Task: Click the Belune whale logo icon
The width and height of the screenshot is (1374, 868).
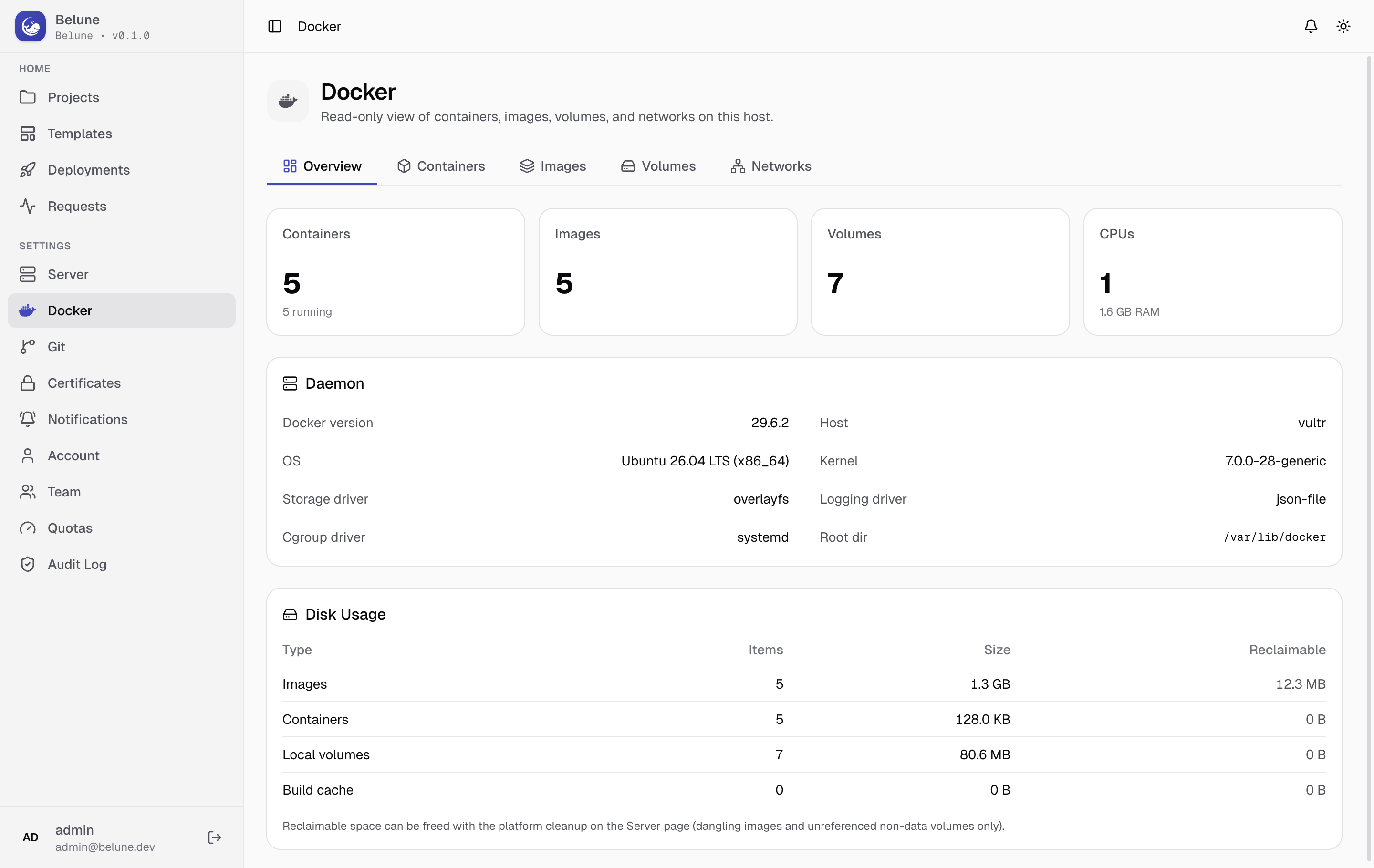Action: pos(30,26)
